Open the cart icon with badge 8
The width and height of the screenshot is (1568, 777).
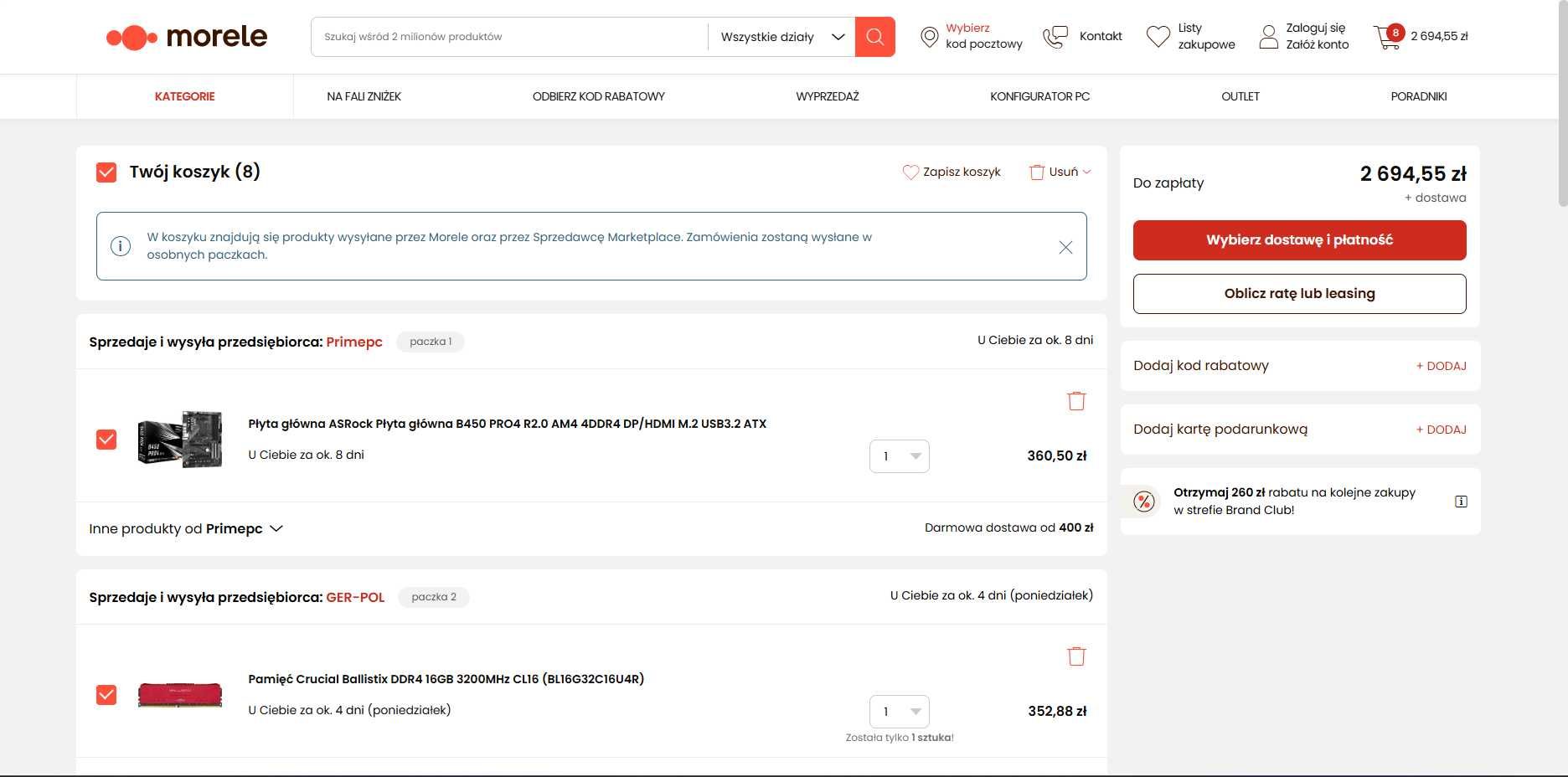(1388, 37)
